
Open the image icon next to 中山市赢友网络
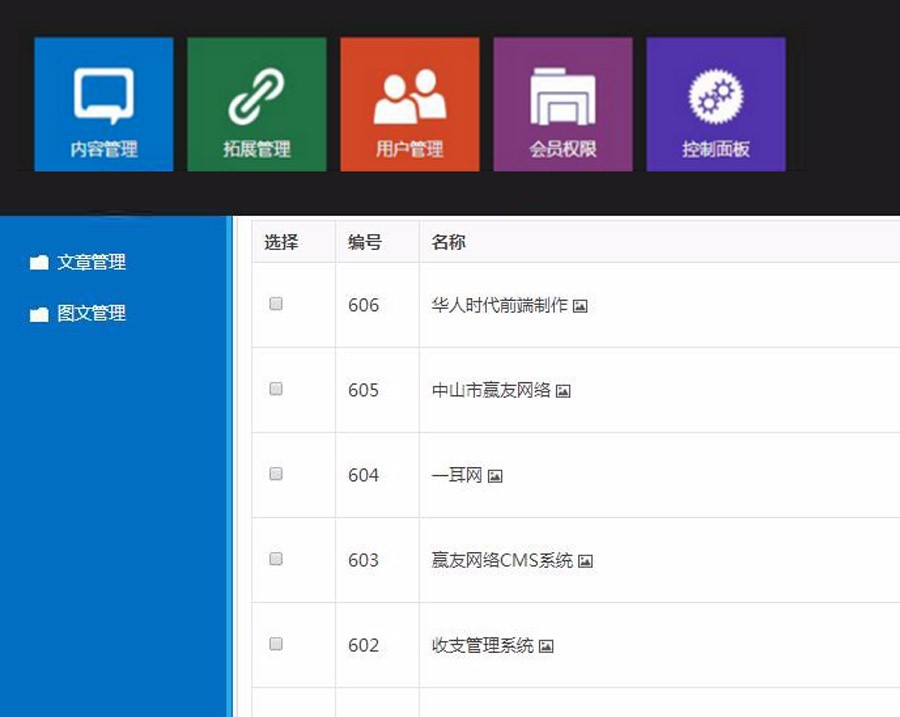click(x=564, y=391)
